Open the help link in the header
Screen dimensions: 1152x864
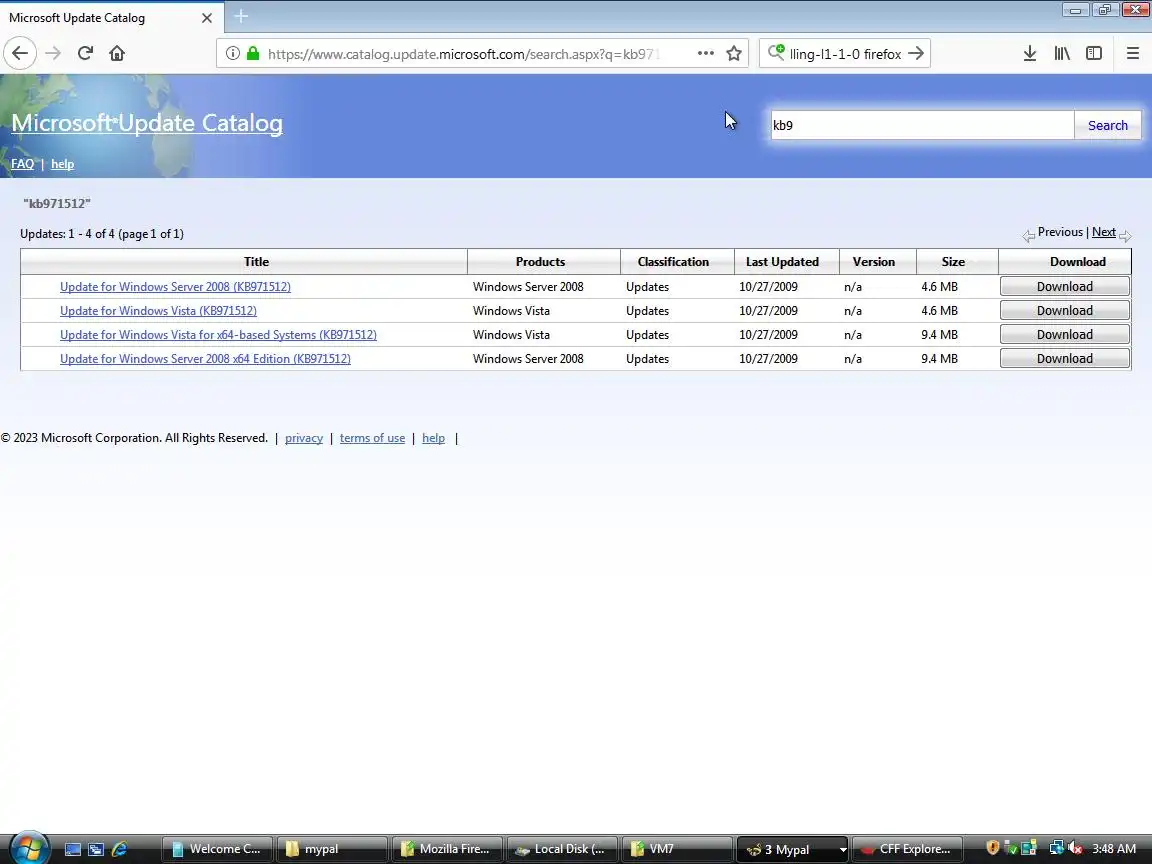pyautogui.click(x=62, y=164)
